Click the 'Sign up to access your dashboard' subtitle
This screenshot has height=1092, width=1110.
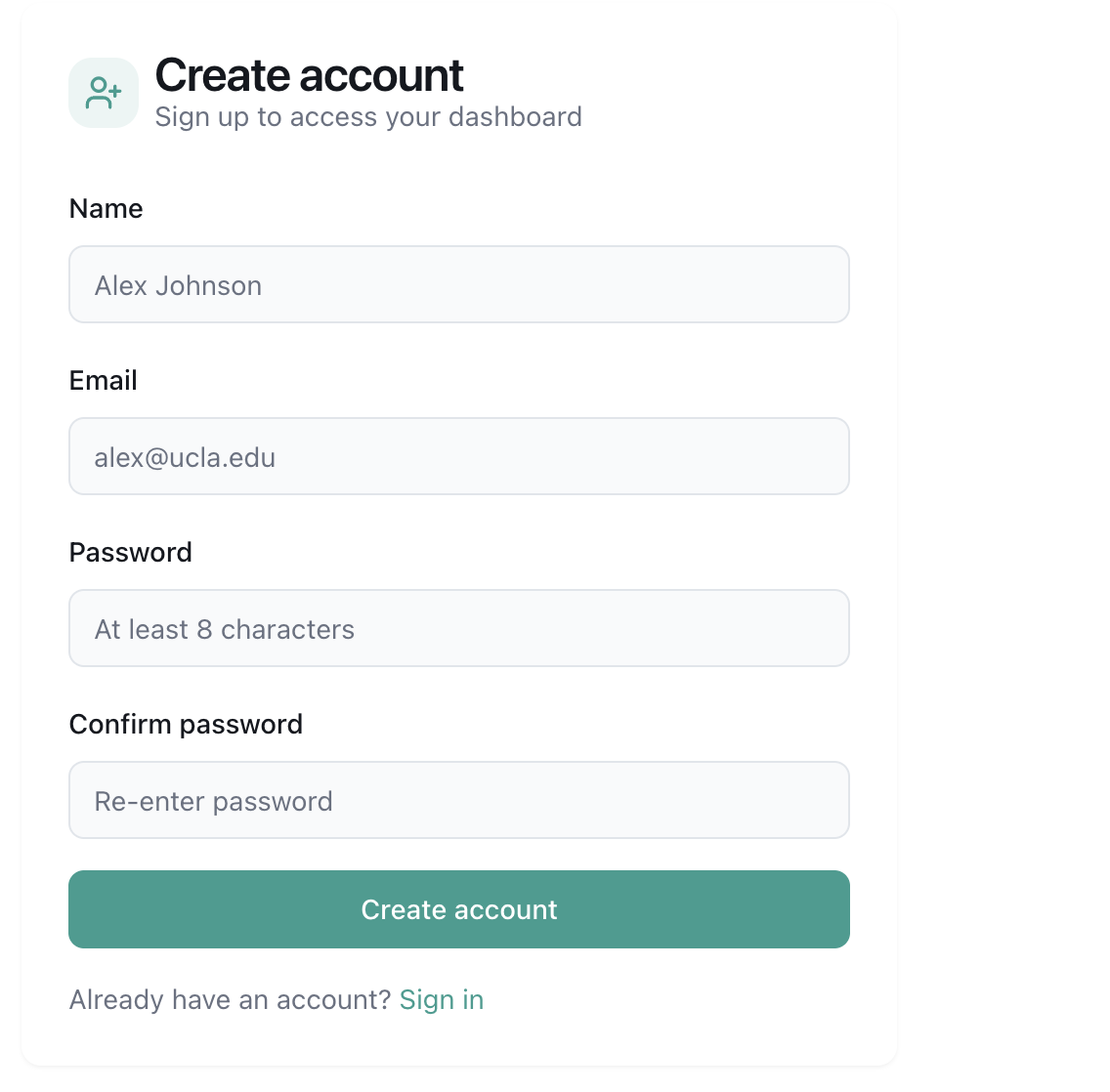coord(368,117)
